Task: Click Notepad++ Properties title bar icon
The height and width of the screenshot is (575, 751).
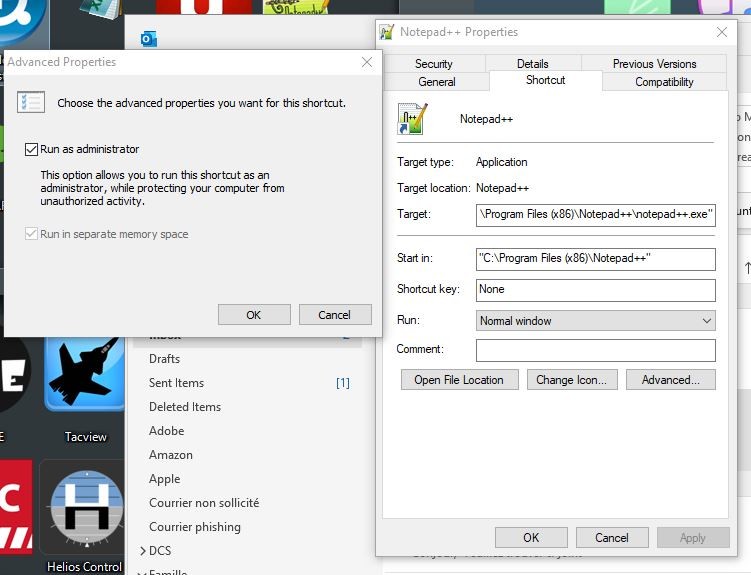Action: 387,32
